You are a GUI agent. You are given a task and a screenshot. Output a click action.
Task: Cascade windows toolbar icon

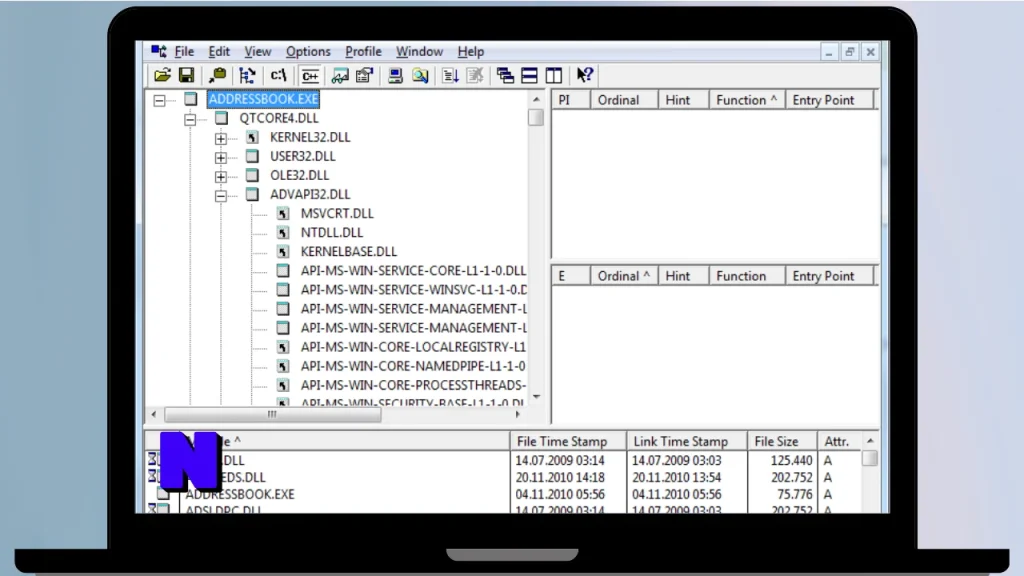click(505, 75)
